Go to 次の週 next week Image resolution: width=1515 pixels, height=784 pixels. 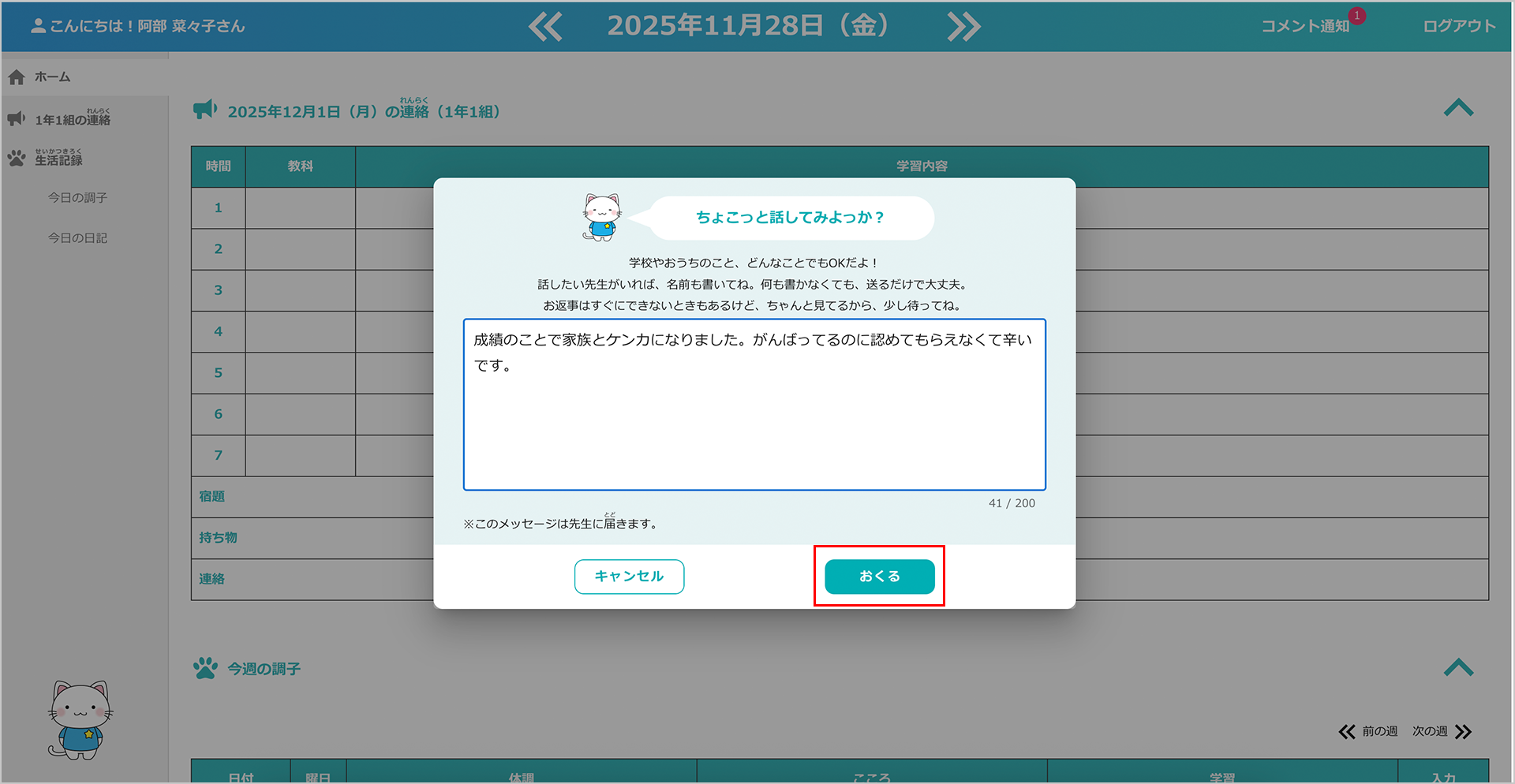[1442, 732]
